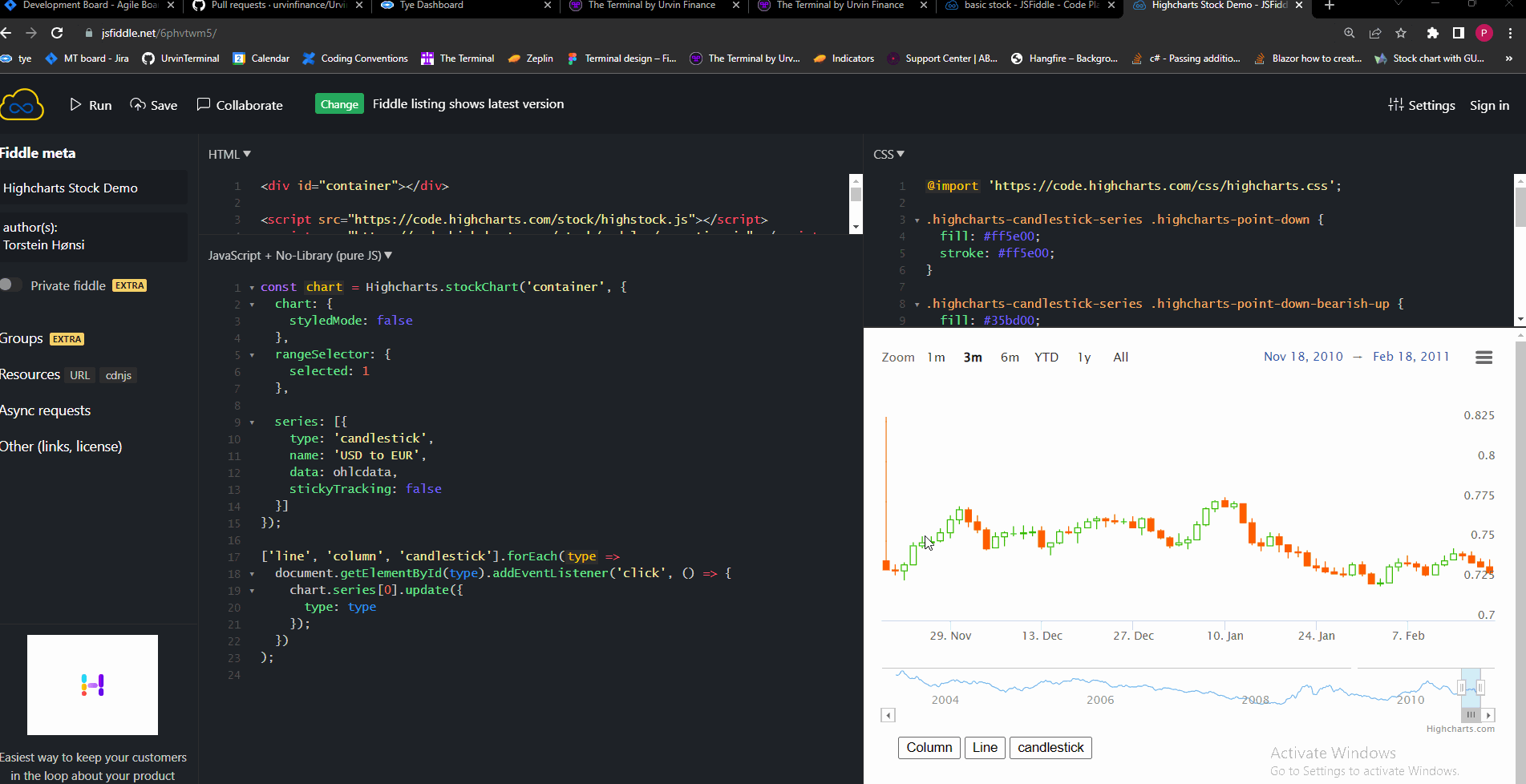Click the green Change button
The image size is (1526, 784).
click(338, 104)
